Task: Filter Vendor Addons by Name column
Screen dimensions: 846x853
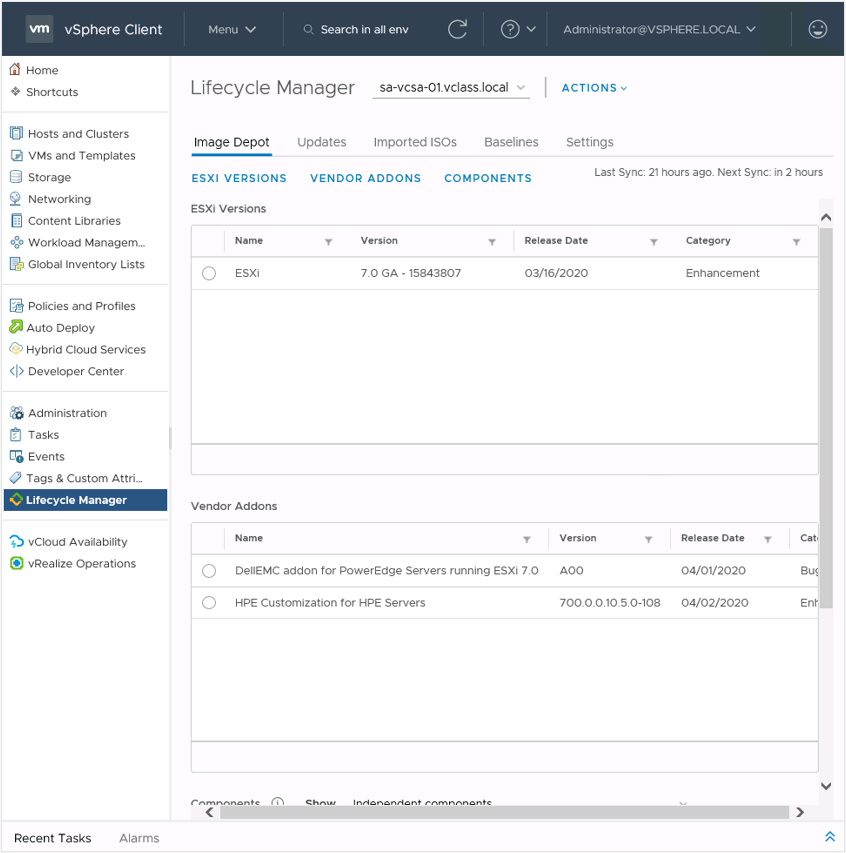Action: pos(527,539)
